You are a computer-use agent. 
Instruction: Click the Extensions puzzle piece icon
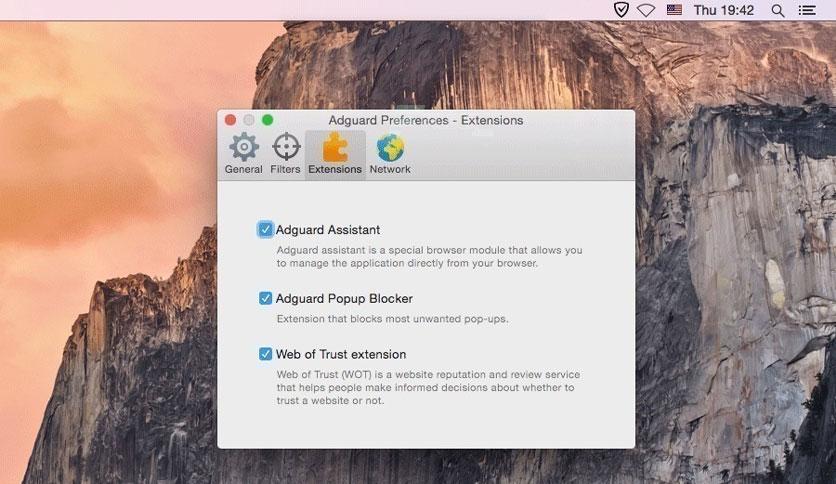[335, 147]
